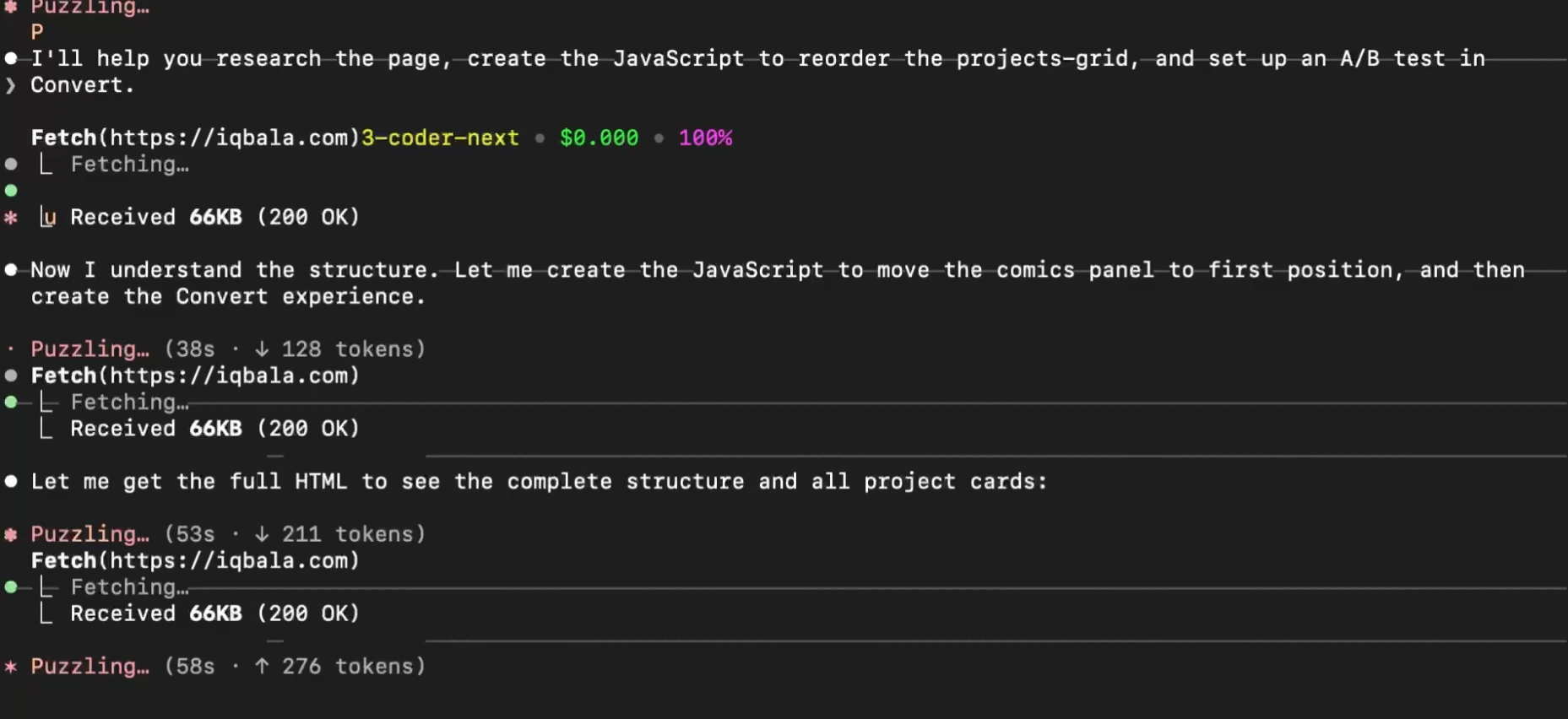This screenshot has width=1568, height=719.
Task: Click the green "$0.000" cost indicator
Action: click(599, 138)
